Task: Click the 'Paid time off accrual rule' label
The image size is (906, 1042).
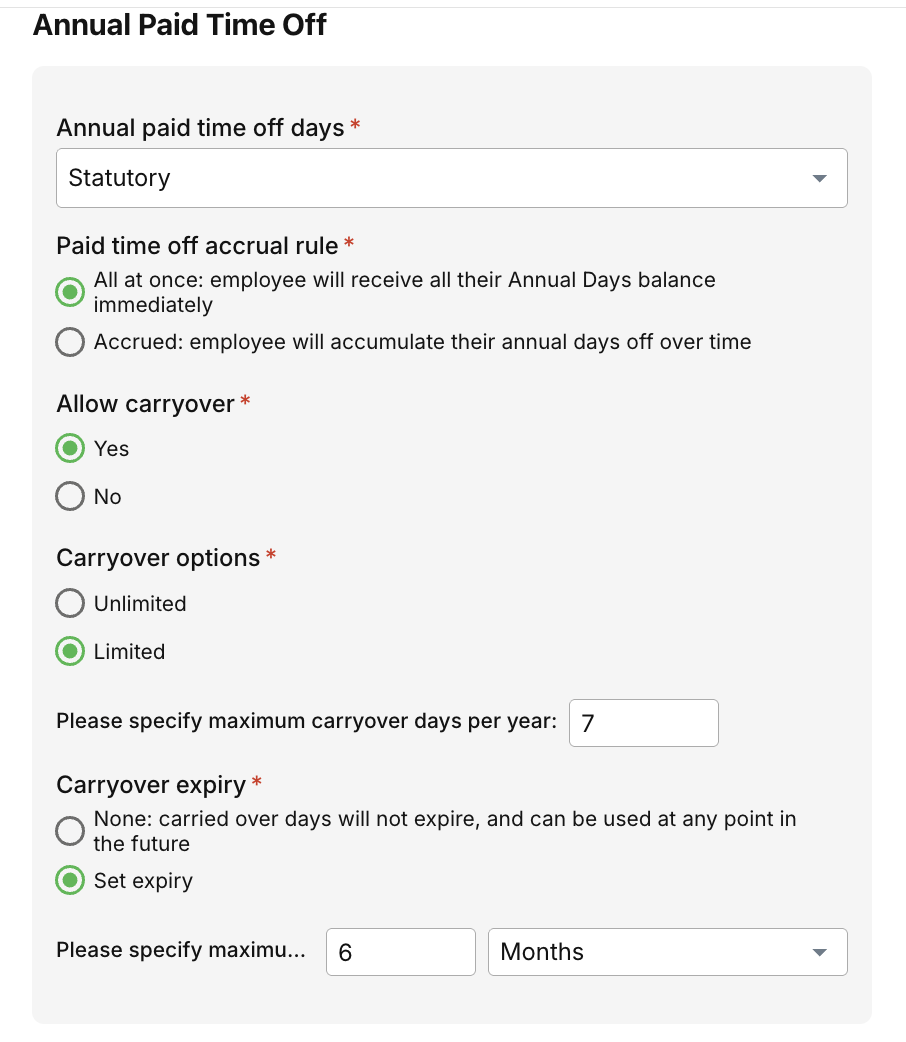Action: [197, 245]
